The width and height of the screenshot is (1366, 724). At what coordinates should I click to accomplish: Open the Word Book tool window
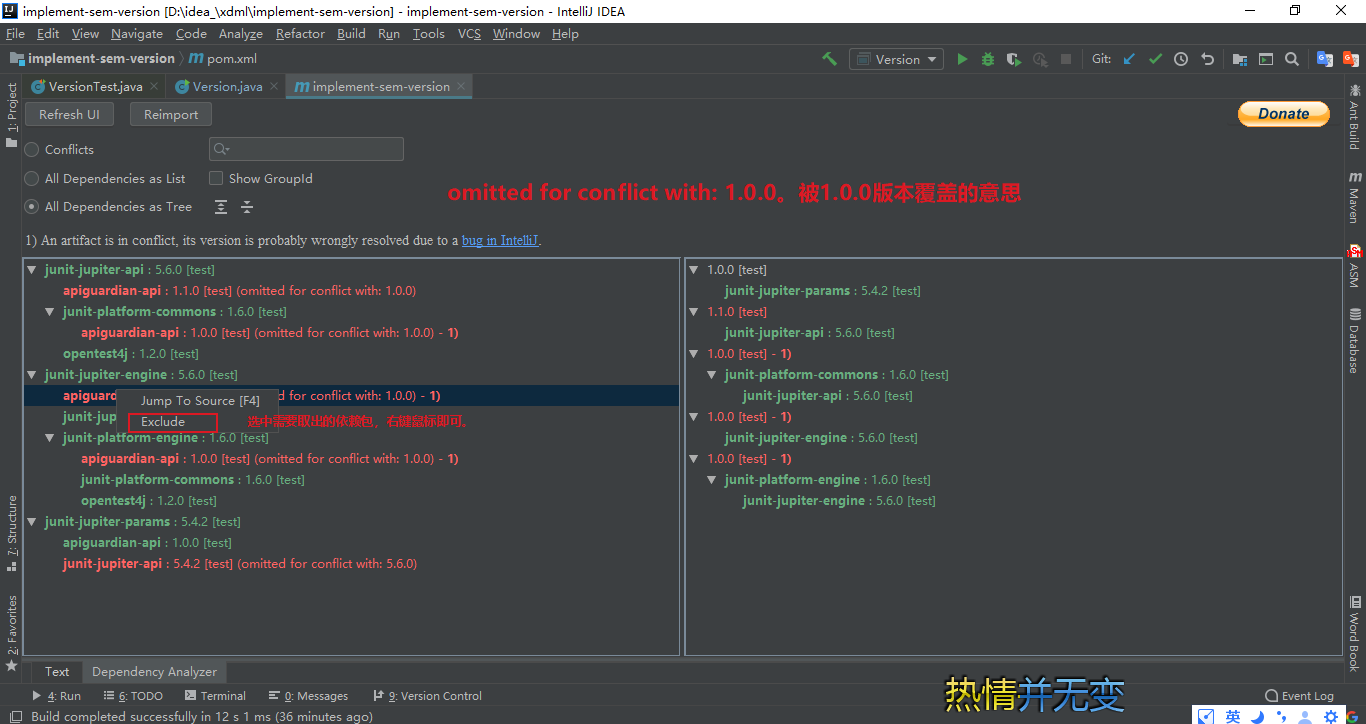pyautogui.click(x=1355, y=633)
